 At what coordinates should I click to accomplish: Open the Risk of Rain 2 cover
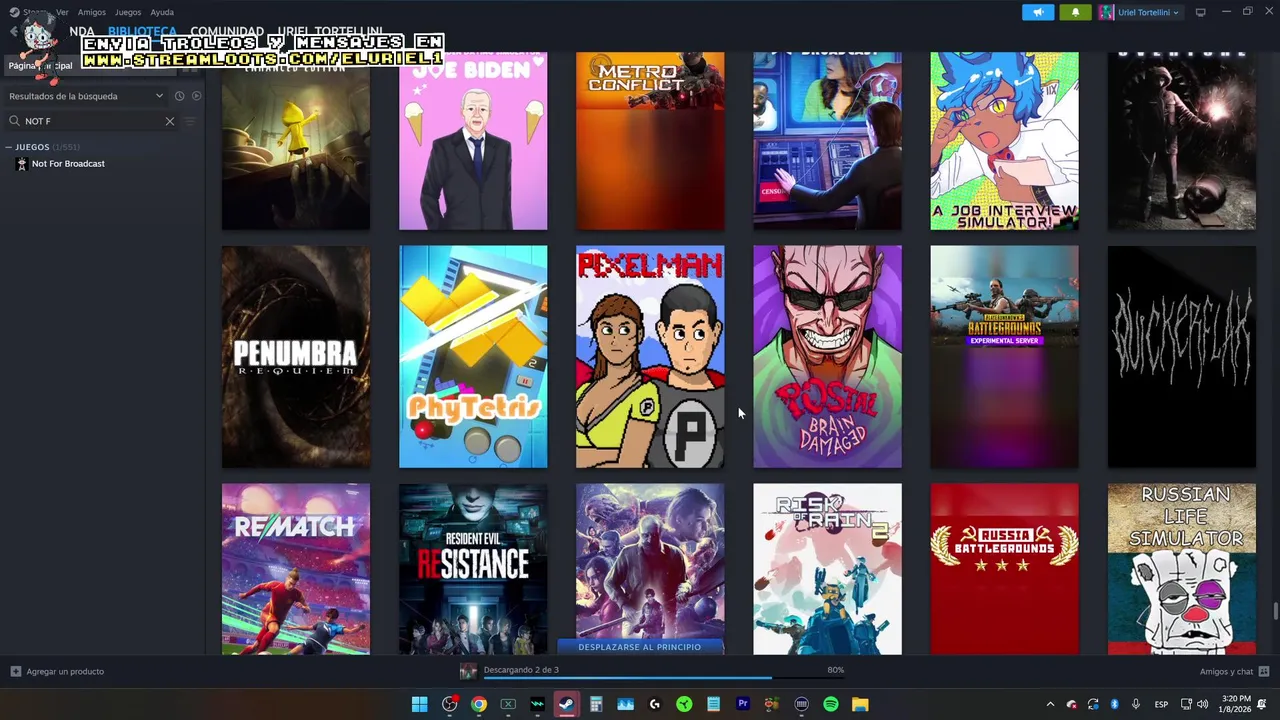[827, 569]
